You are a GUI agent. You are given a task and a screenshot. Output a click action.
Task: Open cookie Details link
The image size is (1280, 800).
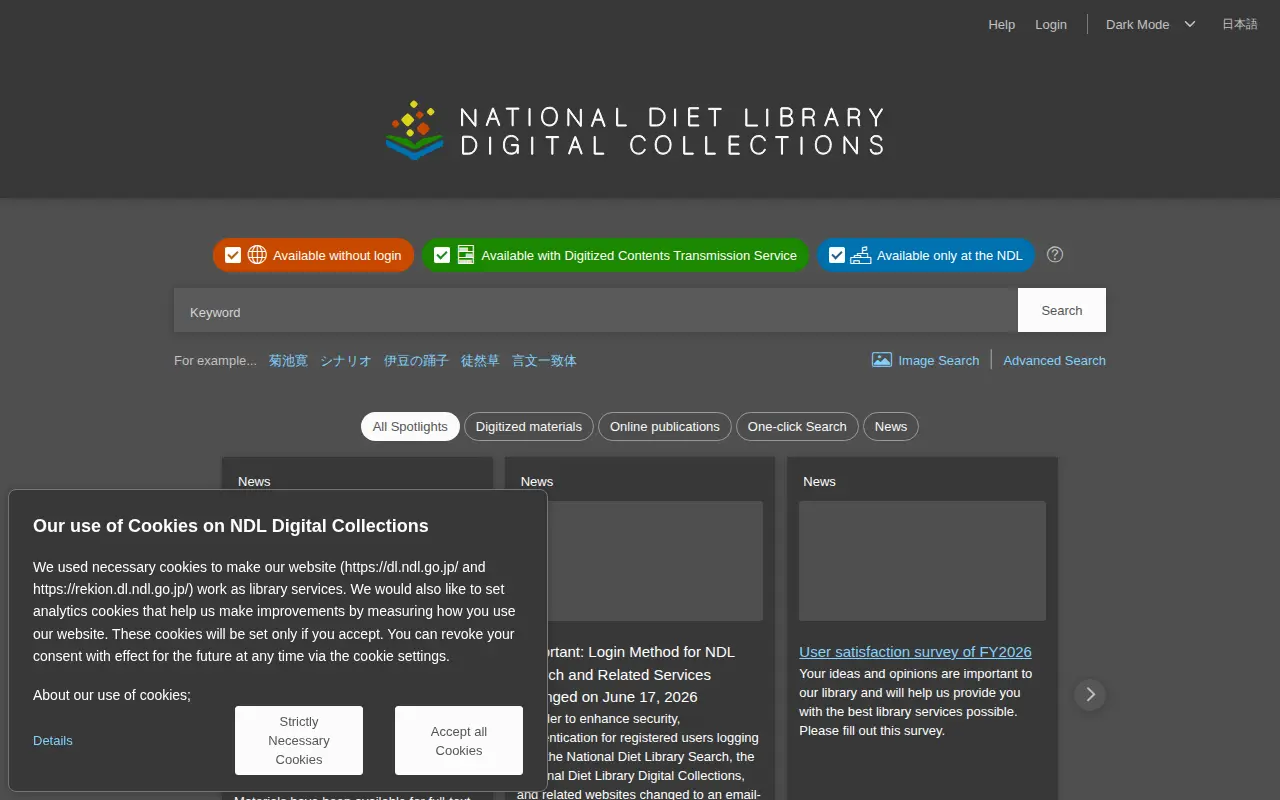53,740
